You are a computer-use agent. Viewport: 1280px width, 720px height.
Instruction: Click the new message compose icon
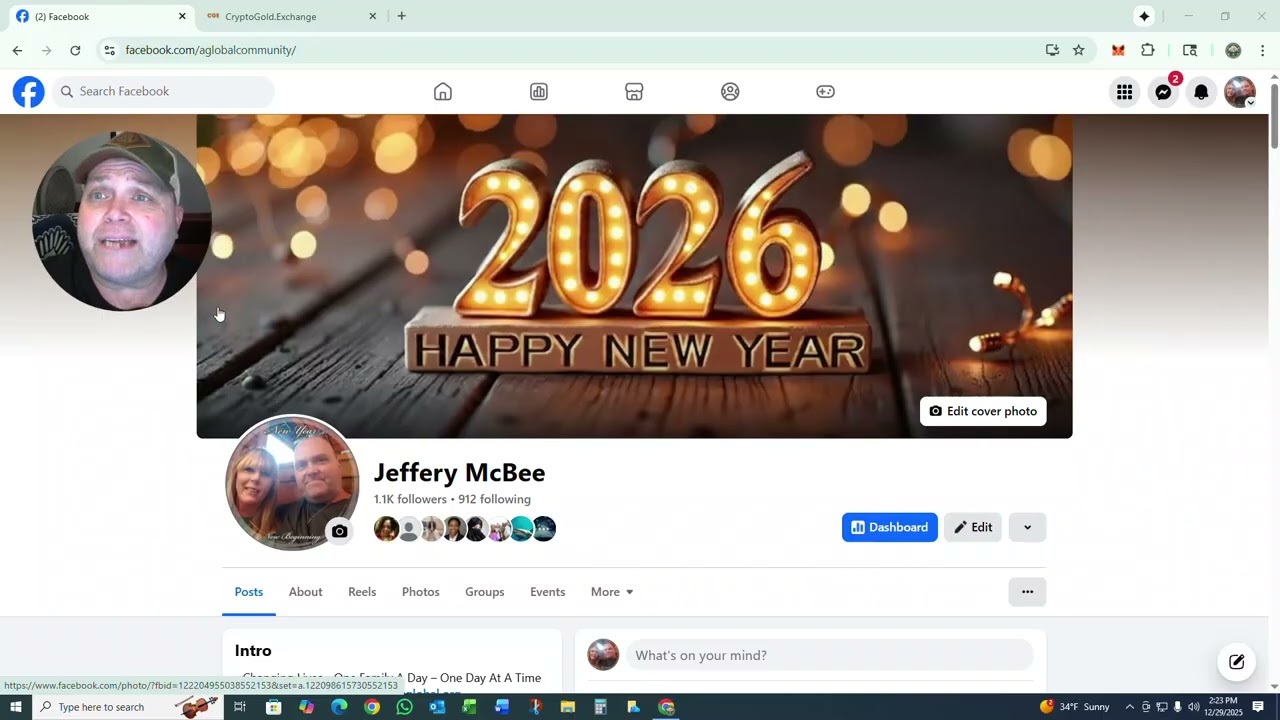(1237, 662)
